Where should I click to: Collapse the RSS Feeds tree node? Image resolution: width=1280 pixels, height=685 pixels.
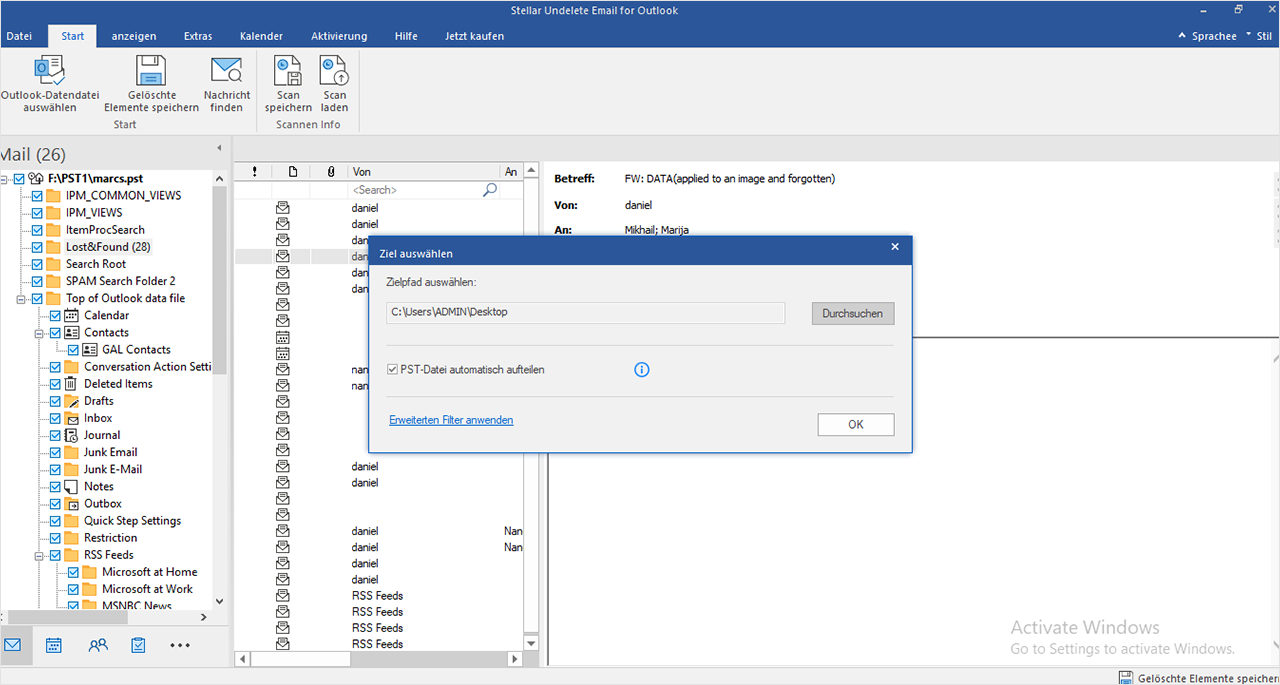(x=38, y=555)
